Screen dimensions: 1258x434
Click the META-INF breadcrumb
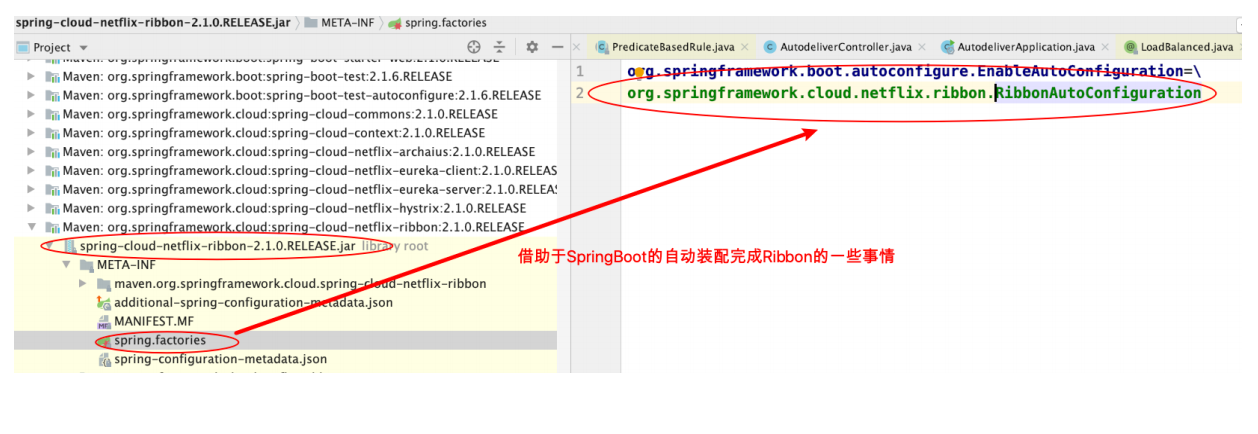tap(342, 22)
